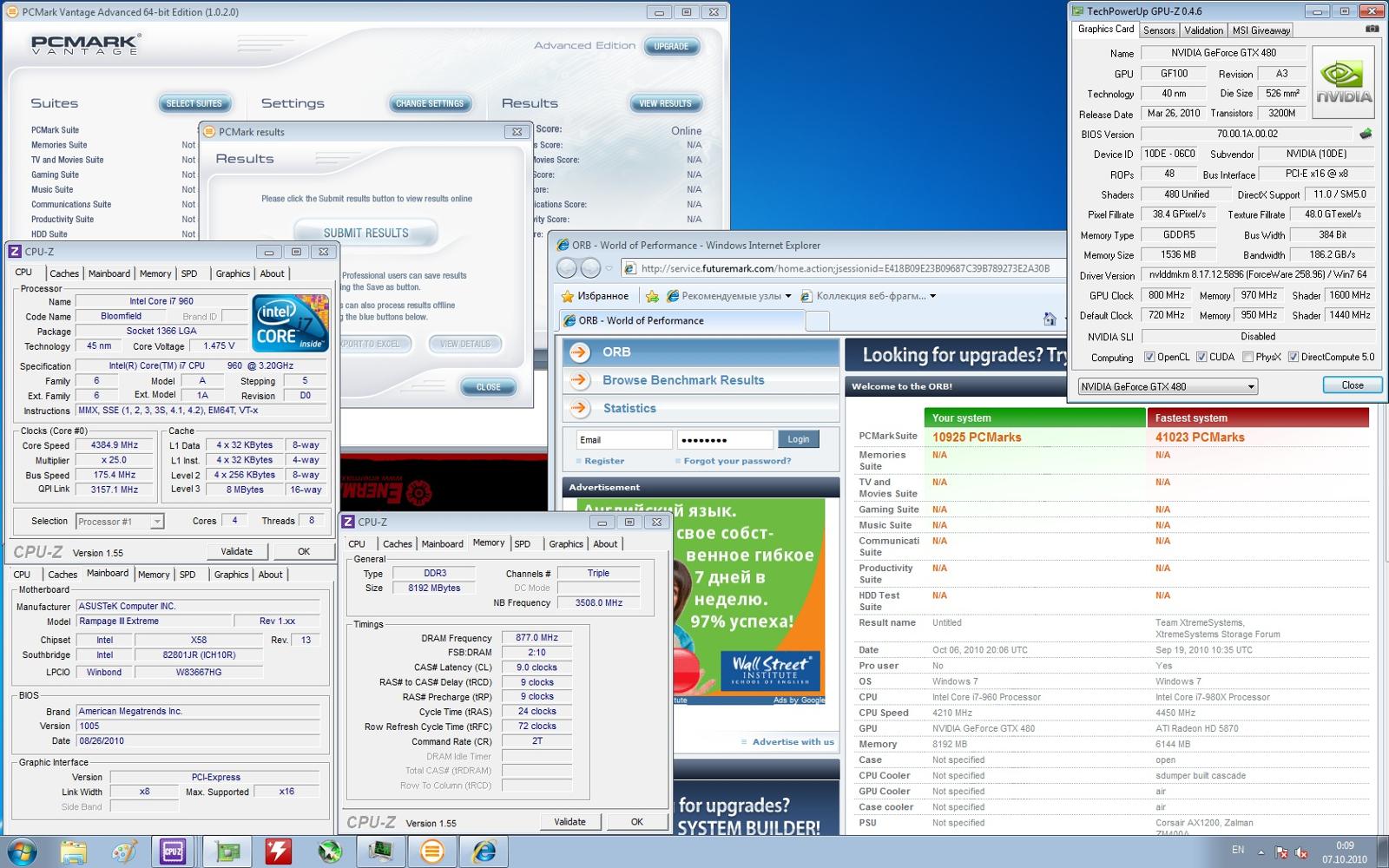The height and width of the screenshot is (868, 1389).
Task: Open CPU-Z from the taskbar
Action: point(173,852)
